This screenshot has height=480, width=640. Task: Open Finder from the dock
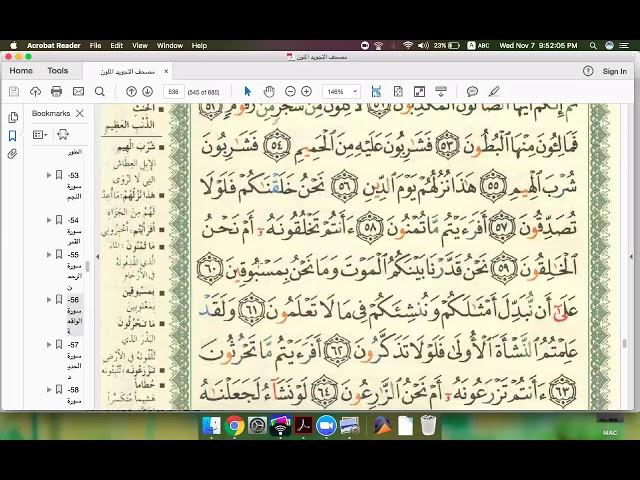(x=211, y=426)
